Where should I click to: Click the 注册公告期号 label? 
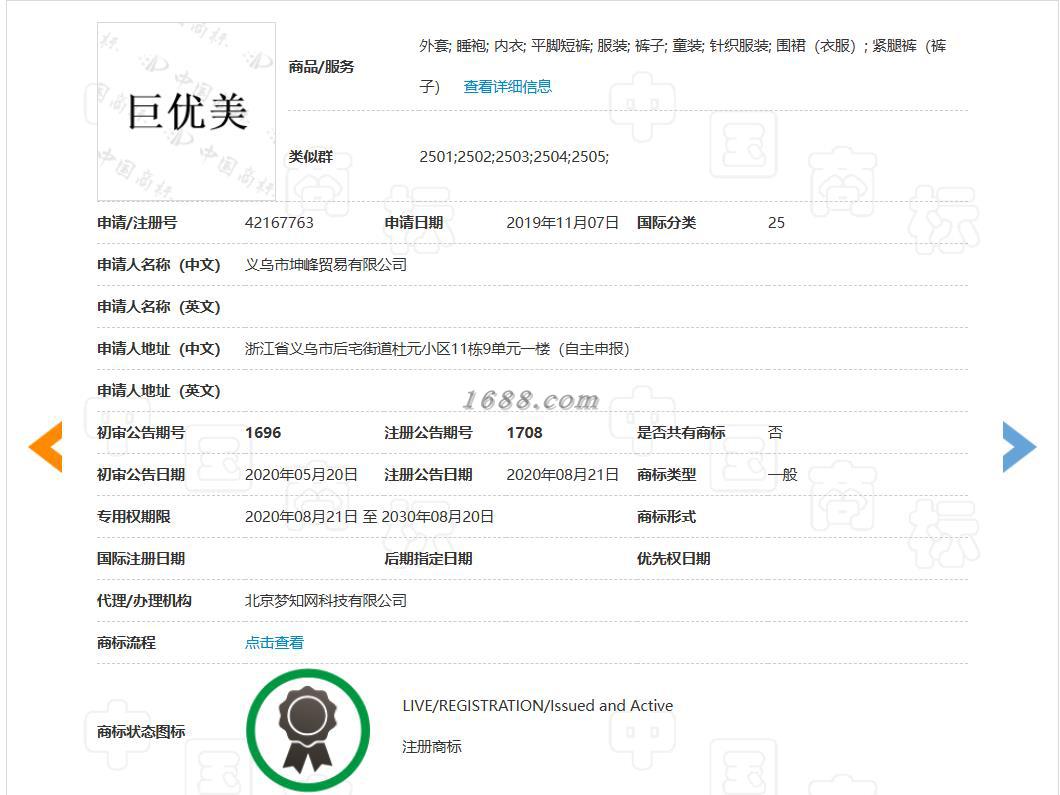(429, 433)
